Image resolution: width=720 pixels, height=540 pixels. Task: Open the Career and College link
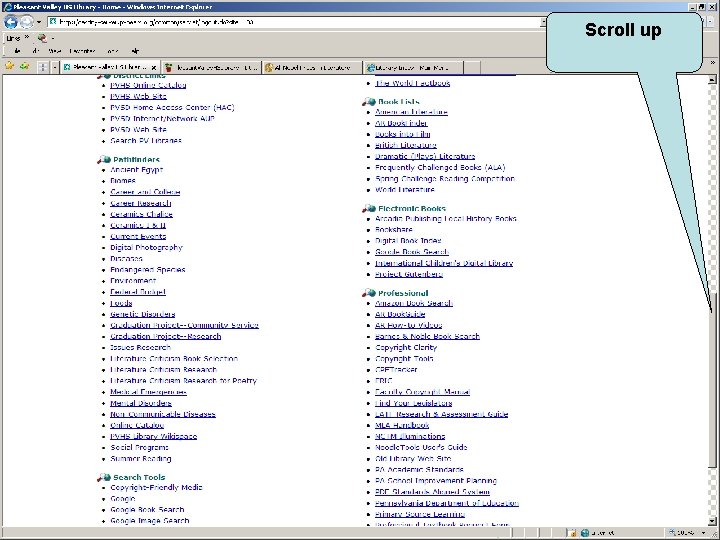145,192
